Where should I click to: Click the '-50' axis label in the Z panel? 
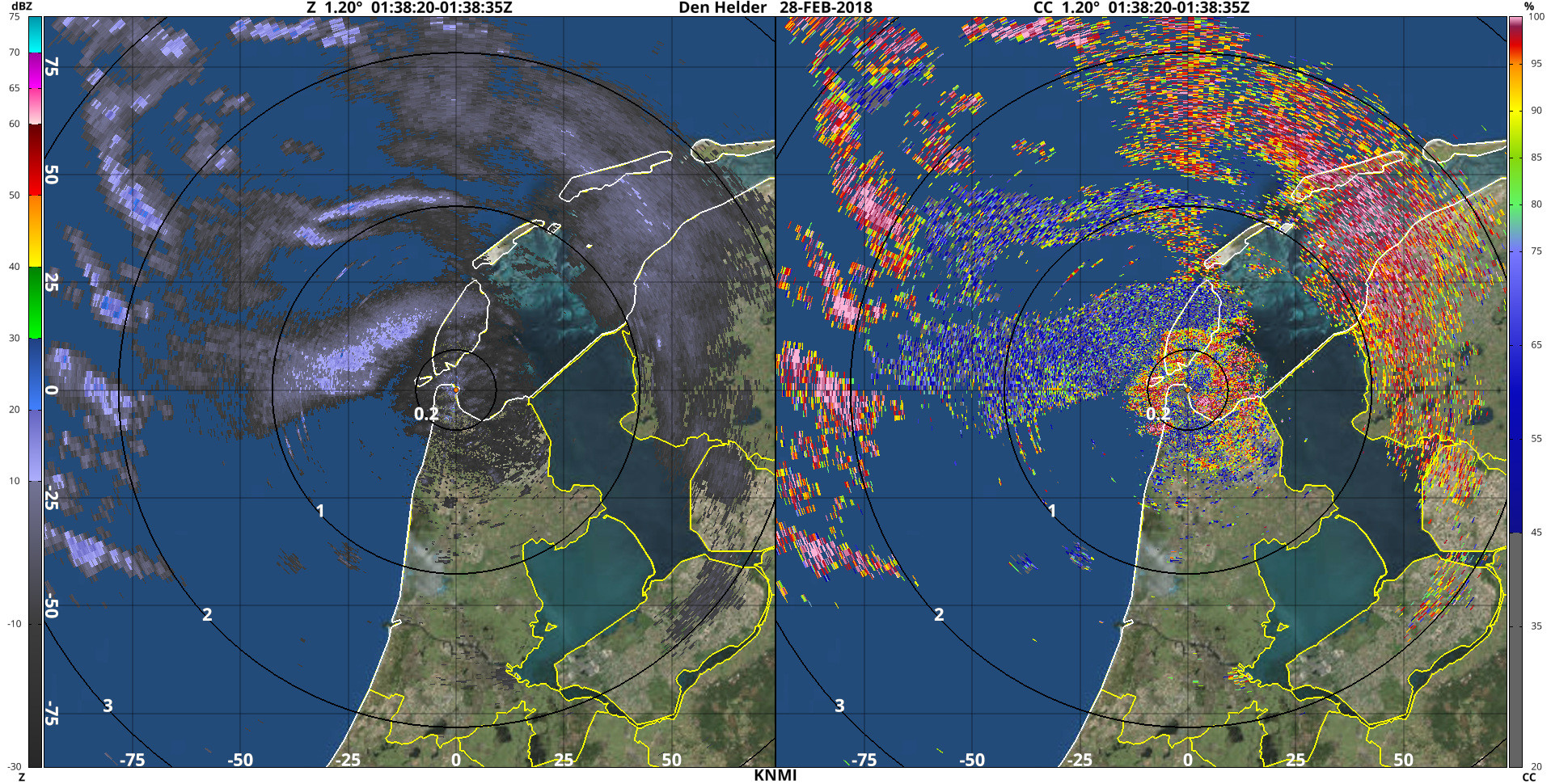tap(240, 760)
